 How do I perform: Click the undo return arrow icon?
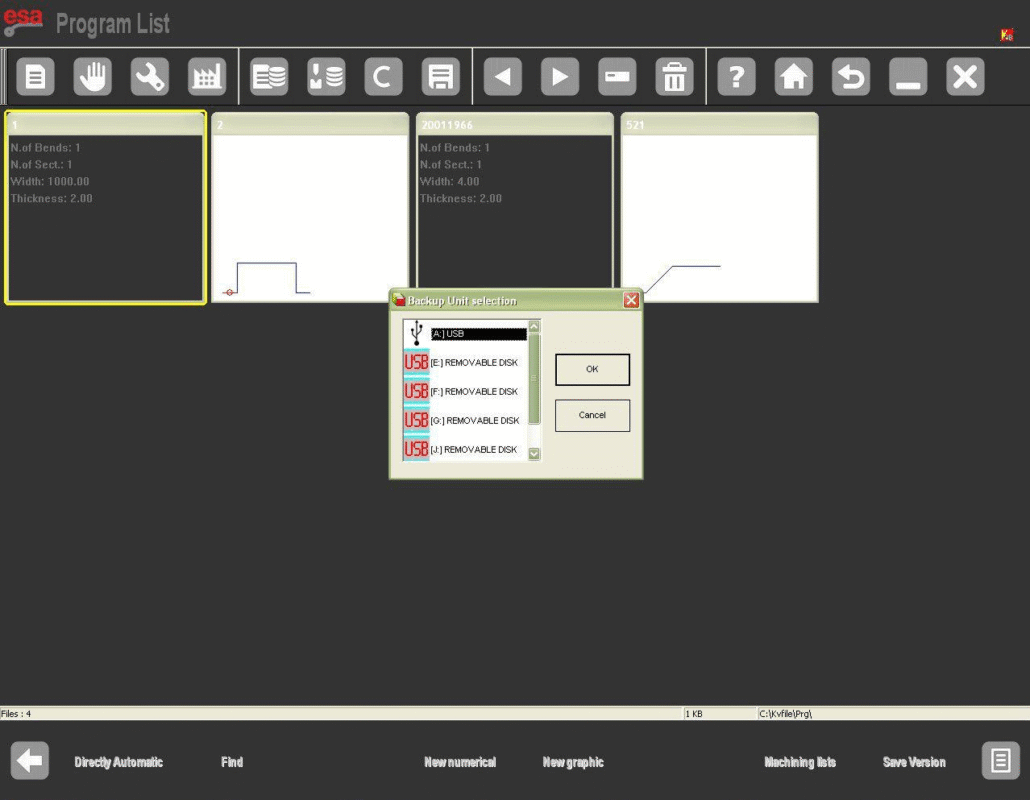(x=851, y=77)
